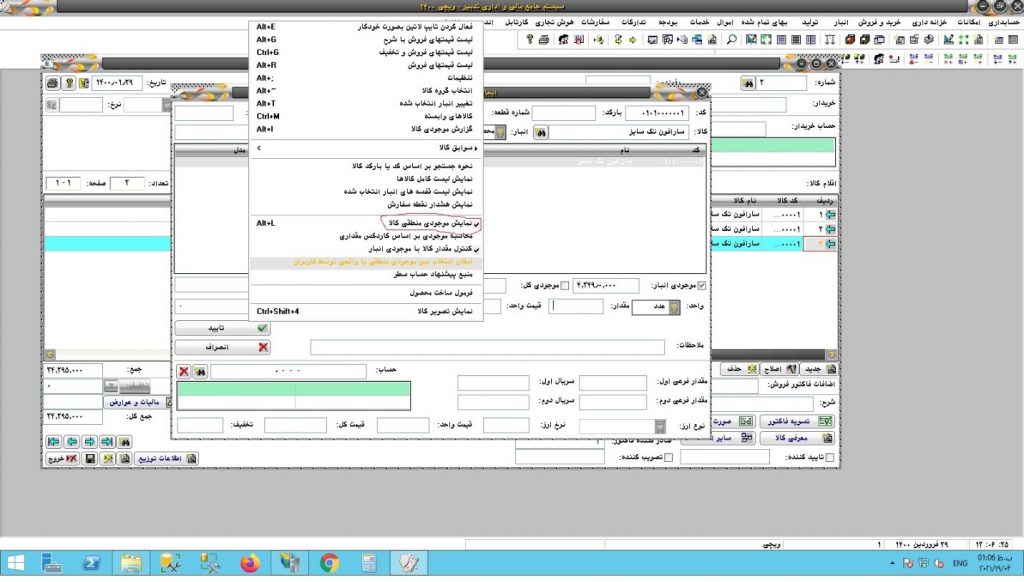Click the yellow question mark icon near date

click(69, 83)
